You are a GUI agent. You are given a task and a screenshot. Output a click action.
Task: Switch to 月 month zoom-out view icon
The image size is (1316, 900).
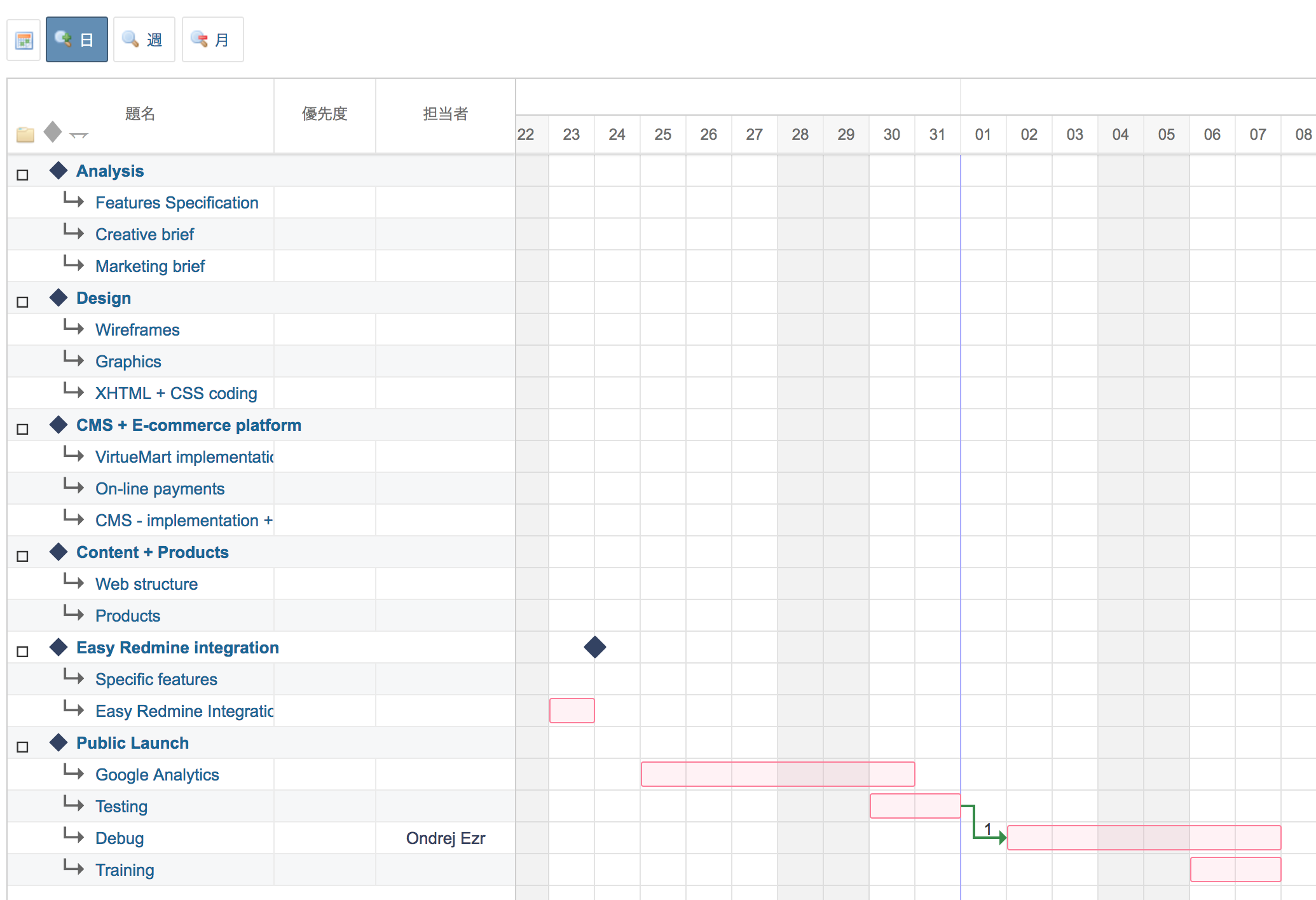[212, 39]
